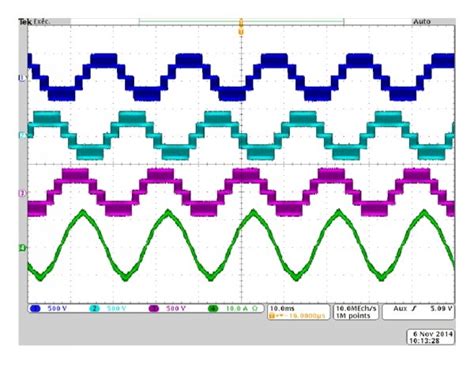The height and width of the screenshot is (365, 474).
Task: Click the rising edge trigger slope icon
Action: 414,308
